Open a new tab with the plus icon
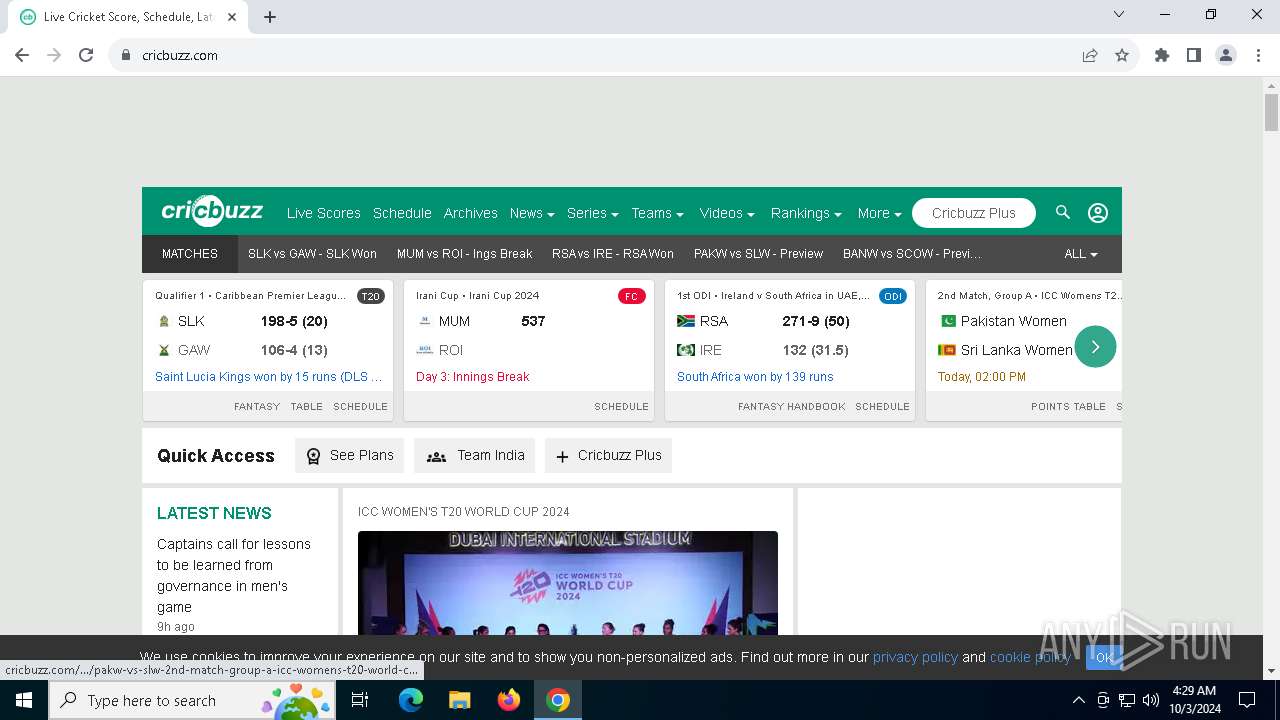 pyautogui.click(x=270, y=16)
